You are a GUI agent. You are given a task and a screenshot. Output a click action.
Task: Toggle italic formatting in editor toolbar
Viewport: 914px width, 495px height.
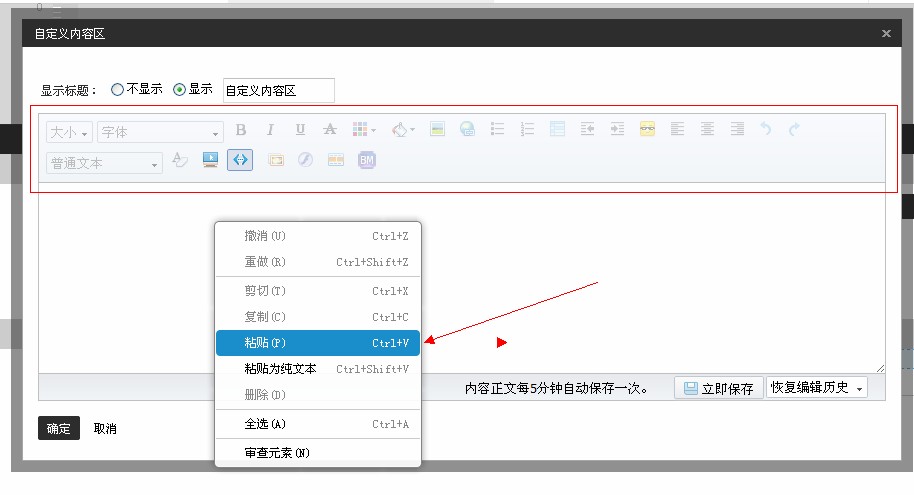[x=270, y=129]
